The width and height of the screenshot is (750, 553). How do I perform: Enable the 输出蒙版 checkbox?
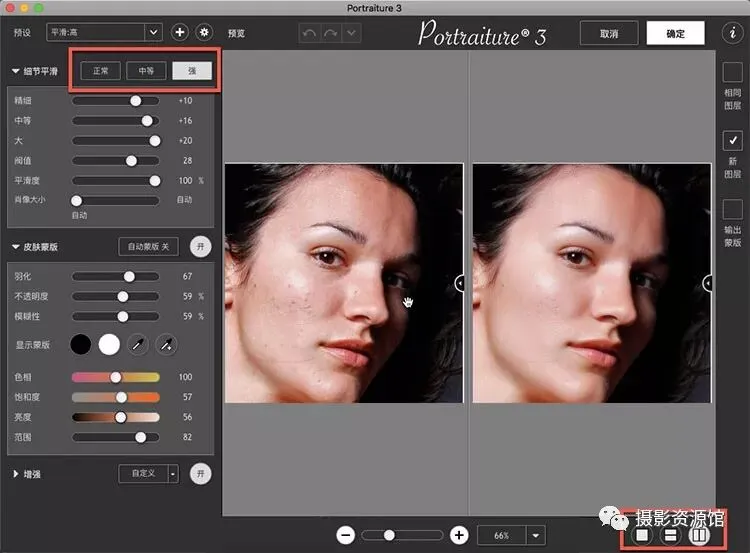pos(732,210)
